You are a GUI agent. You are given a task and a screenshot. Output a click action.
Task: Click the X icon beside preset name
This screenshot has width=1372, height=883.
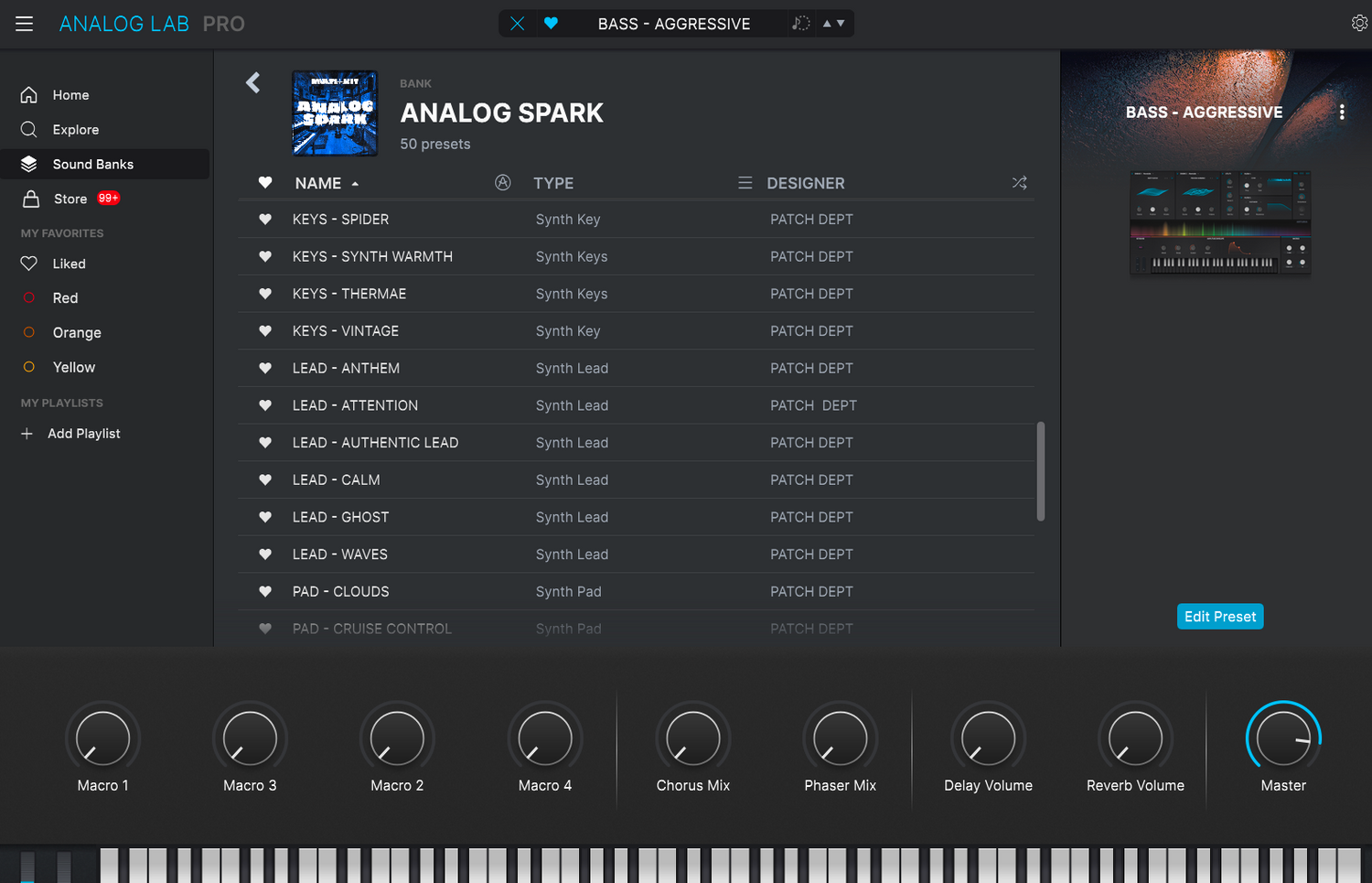coord(517,24)
